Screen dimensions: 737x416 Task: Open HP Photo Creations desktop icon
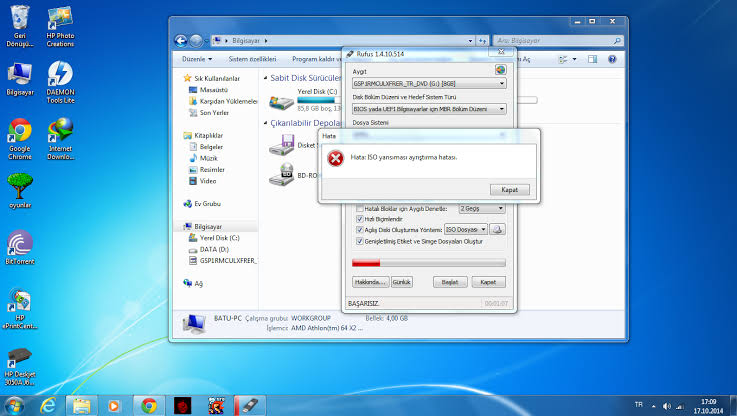60,26
